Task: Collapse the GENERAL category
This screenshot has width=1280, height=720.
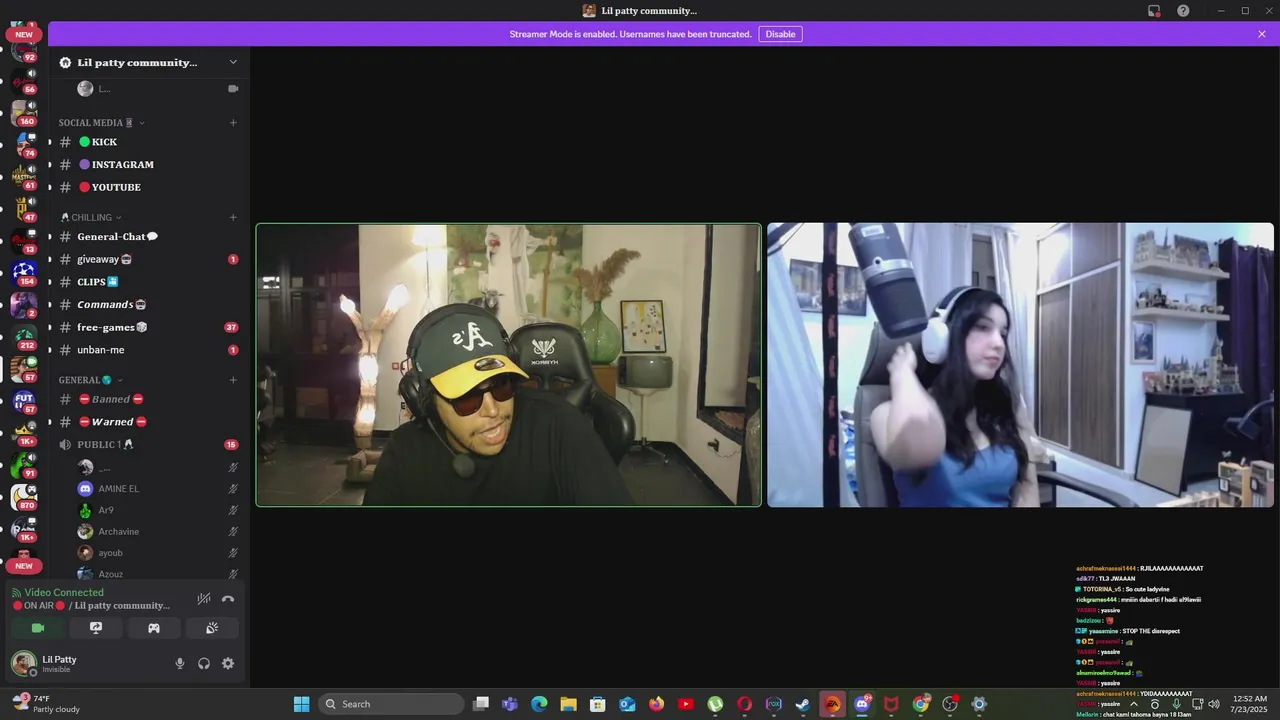Action: pyautogui.click(x=90, y=380)
